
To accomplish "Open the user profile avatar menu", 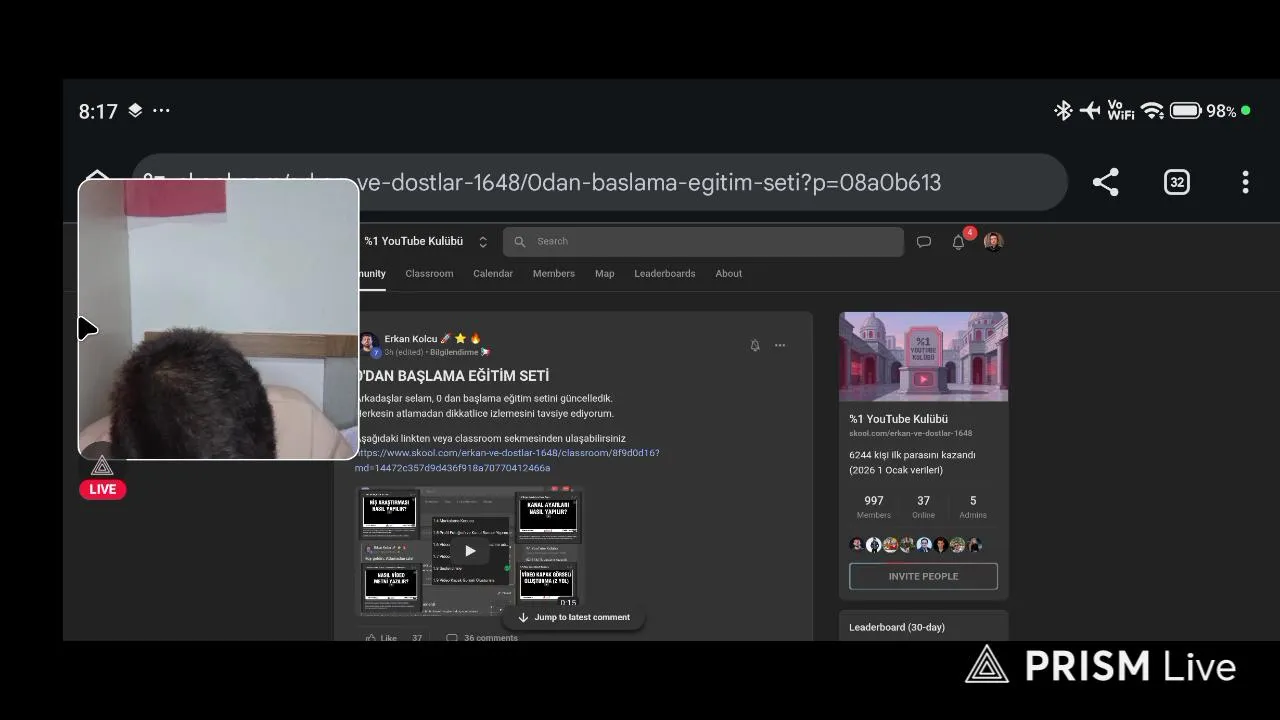I will (993, 241).
